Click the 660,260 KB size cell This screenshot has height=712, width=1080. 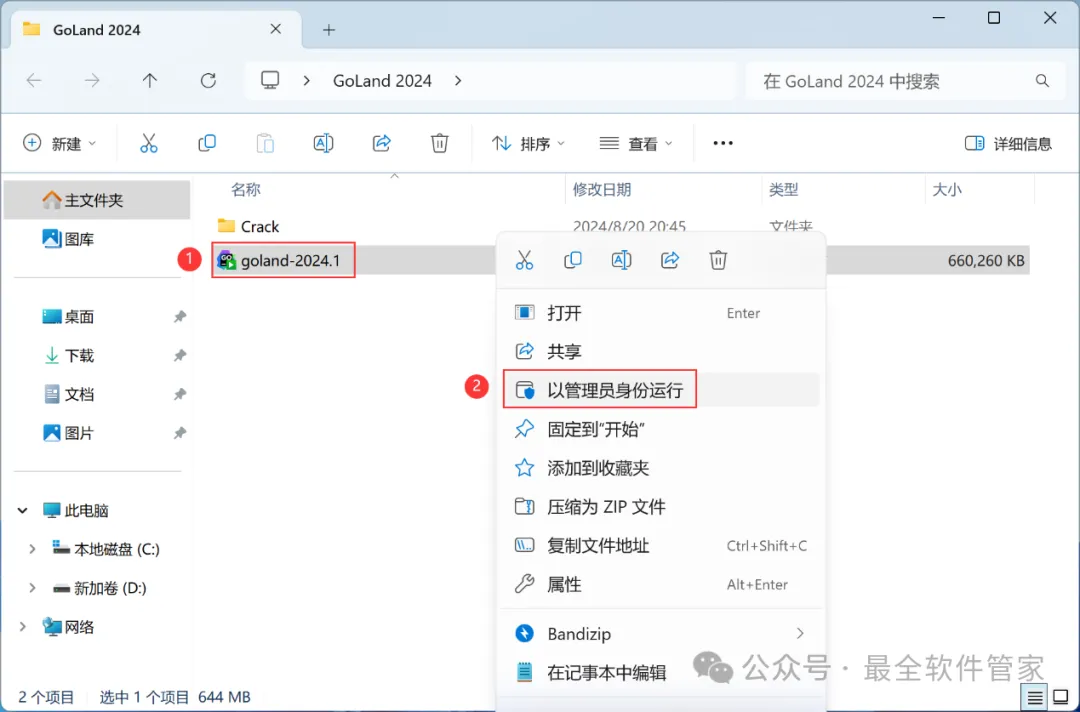[986, 261]
